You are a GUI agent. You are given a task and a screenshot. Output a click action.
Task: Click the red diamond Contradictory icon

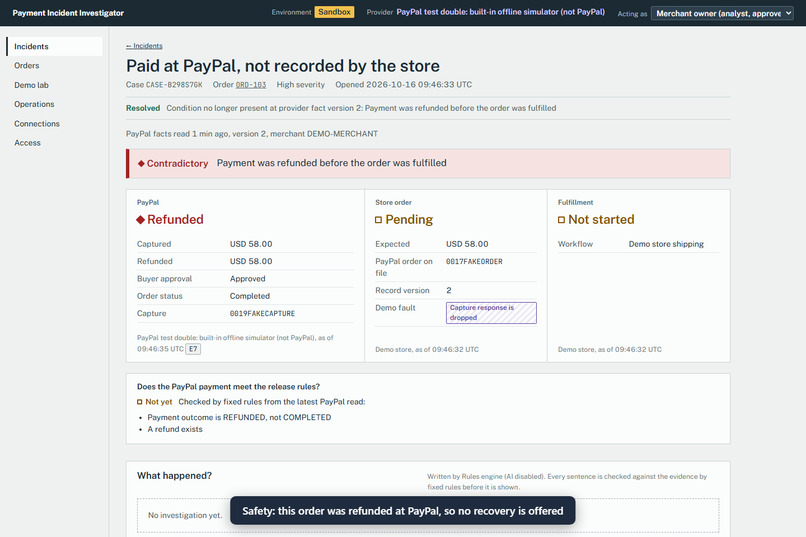pyautogui.click(x=141, y=163)
